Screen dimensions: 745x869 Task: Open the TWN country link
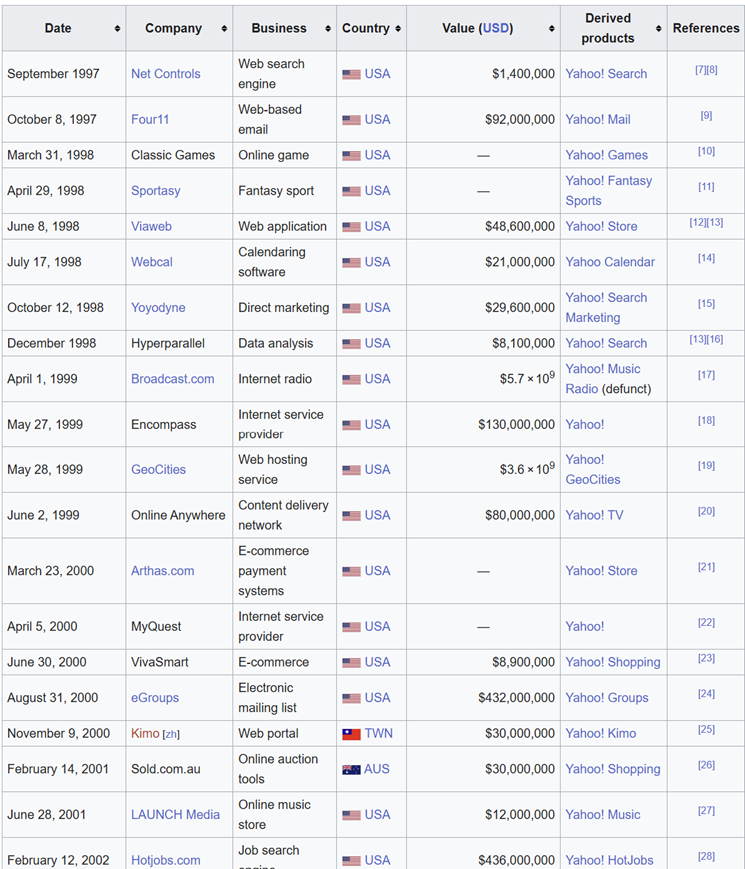pyautogui.click(x=379, y=733)
